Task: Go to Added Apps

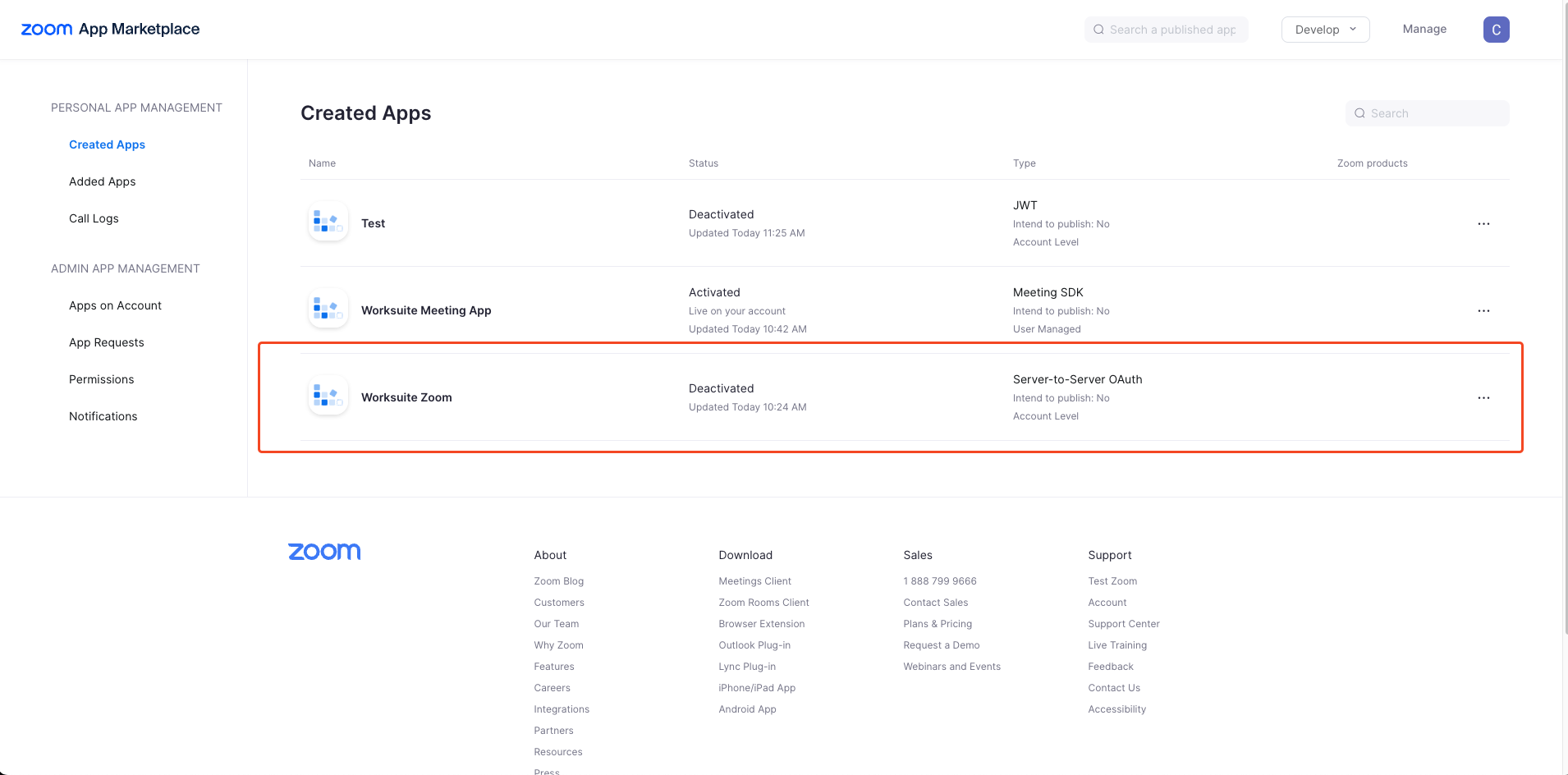Action: 102,181
